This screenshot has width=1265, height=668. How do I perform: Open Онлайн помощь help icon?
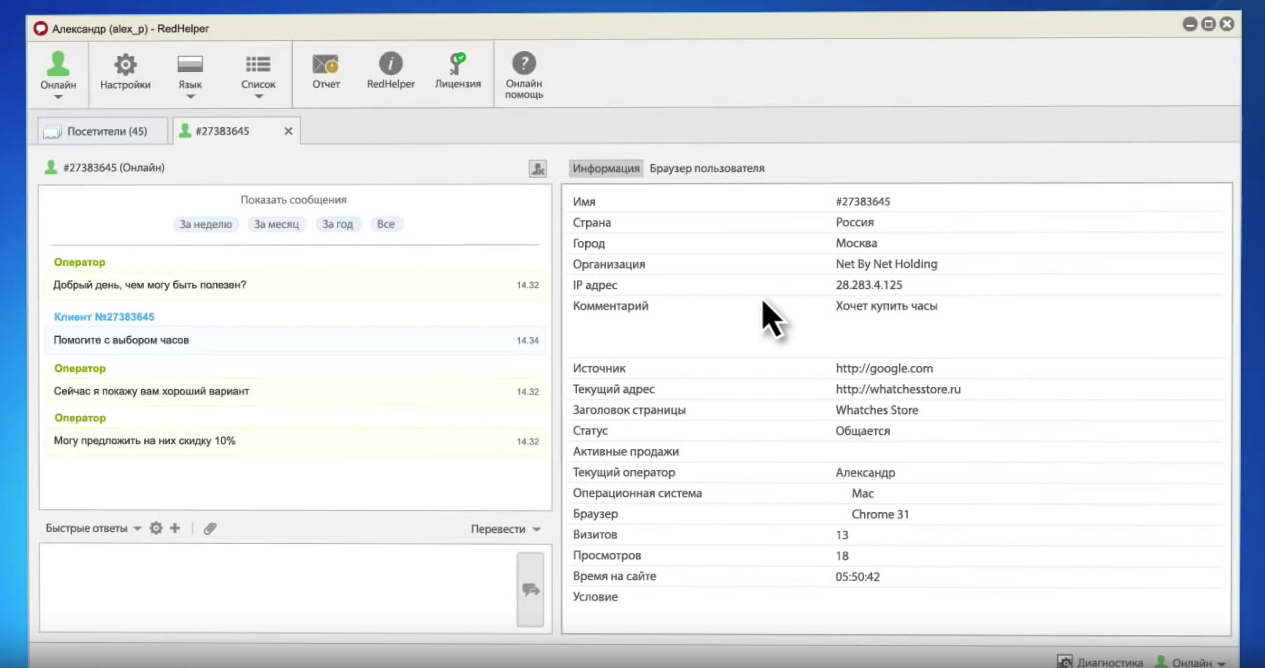pos(524,66)
